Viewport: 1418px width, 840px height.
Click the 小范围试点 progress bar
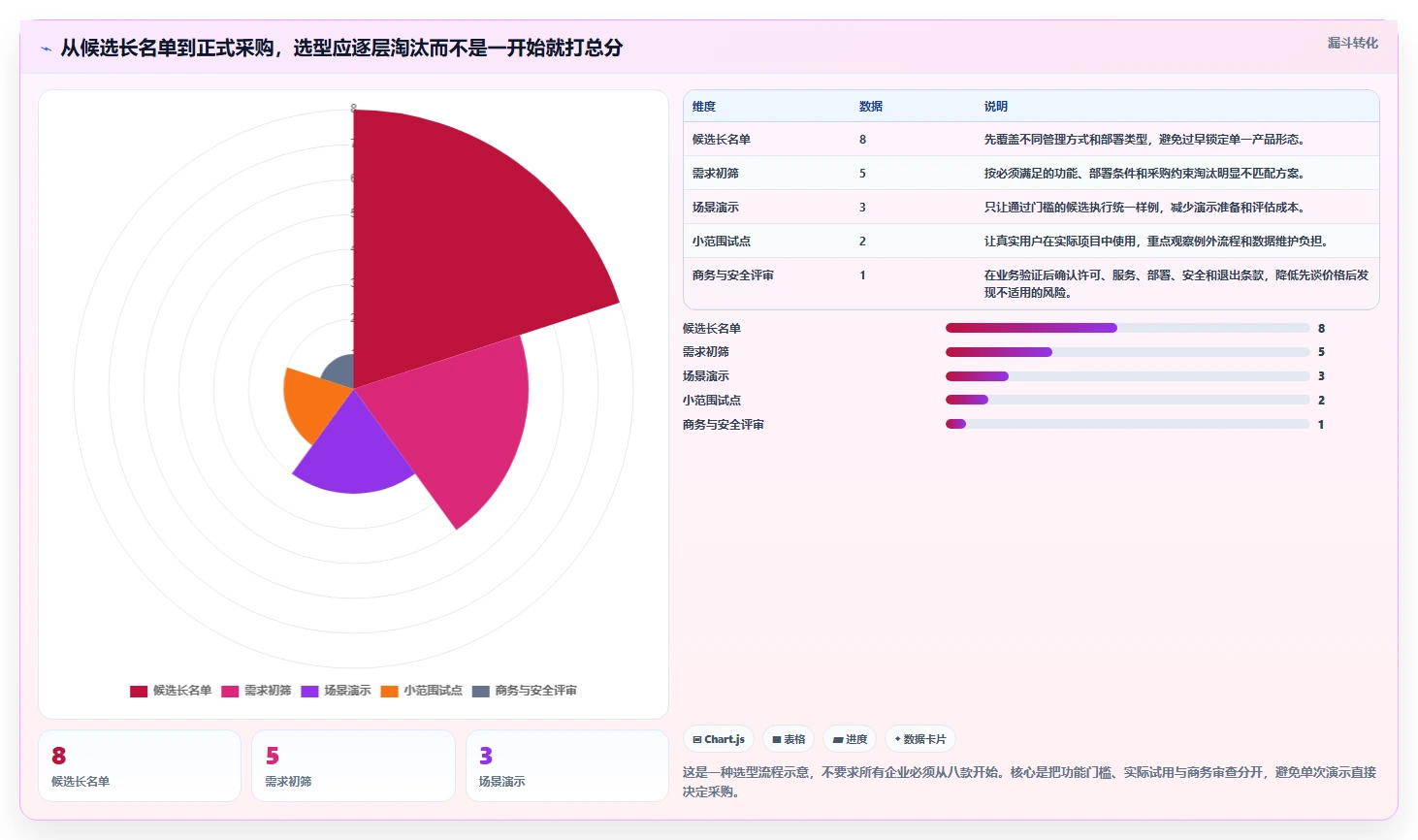click(x=1127, y=400)
